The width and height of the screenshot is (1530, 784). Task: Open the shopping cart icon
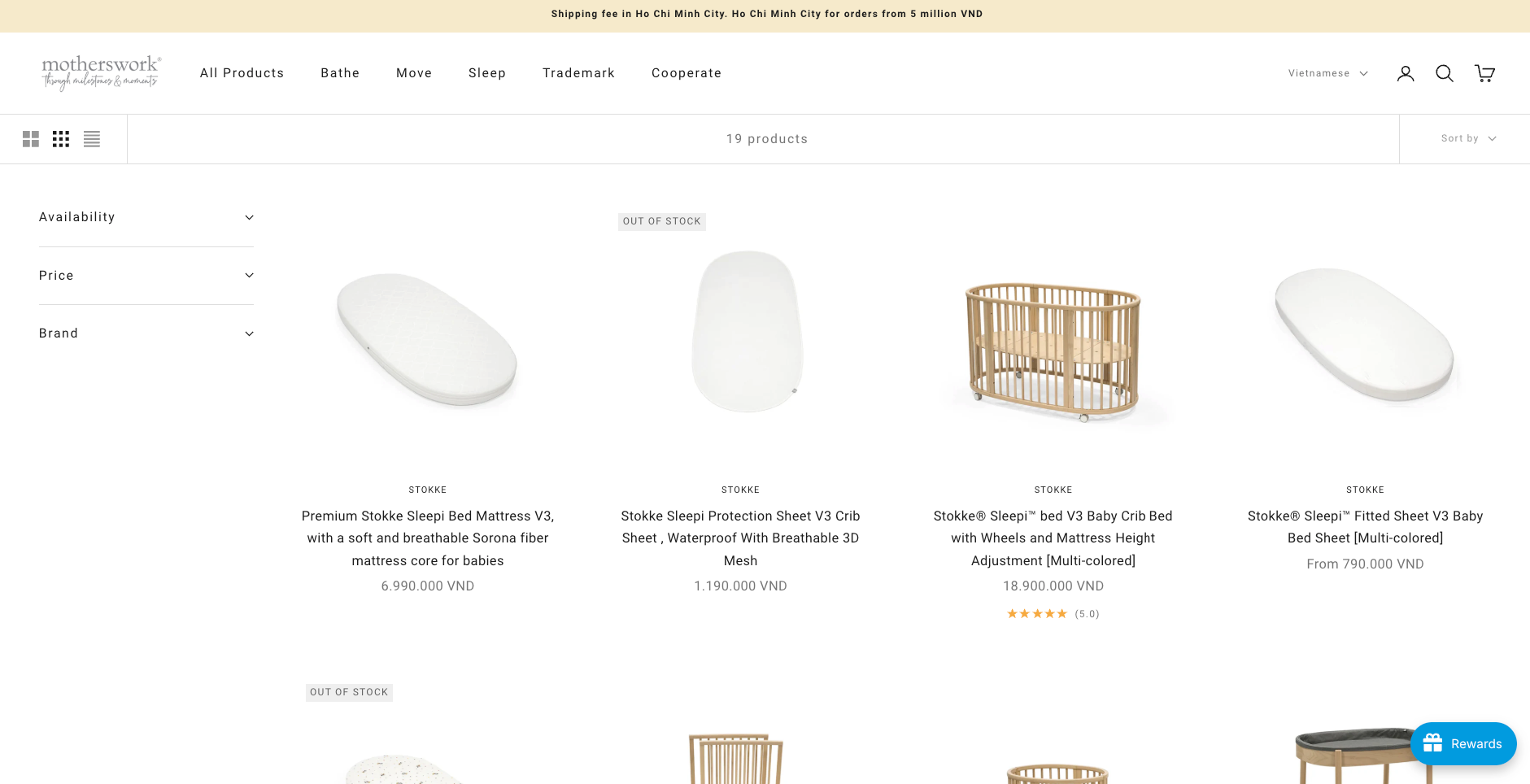point(1484,73)
